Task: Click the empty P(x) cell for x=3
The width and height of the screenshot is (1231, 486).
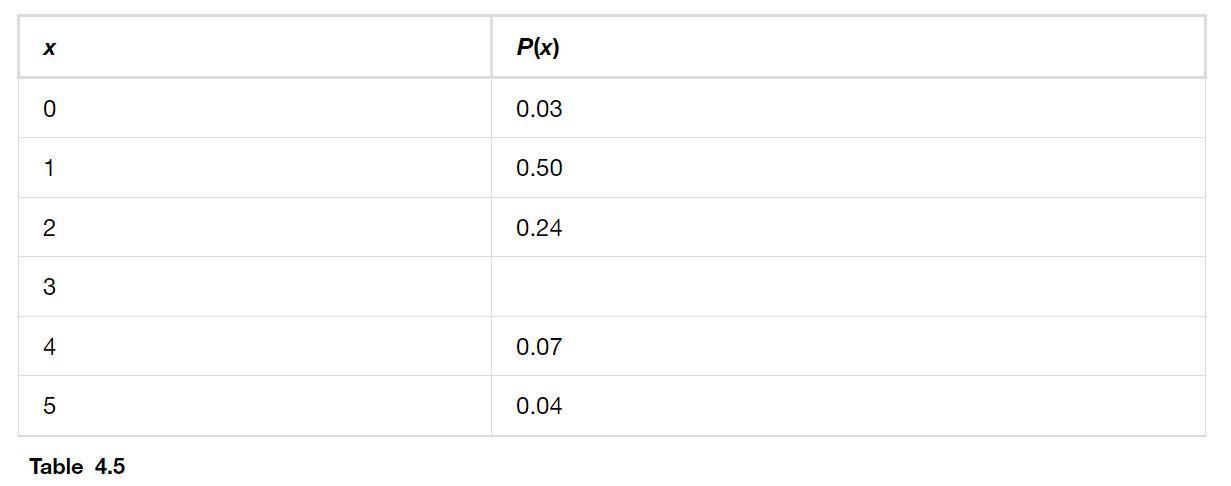Action: tap(848, 287)
